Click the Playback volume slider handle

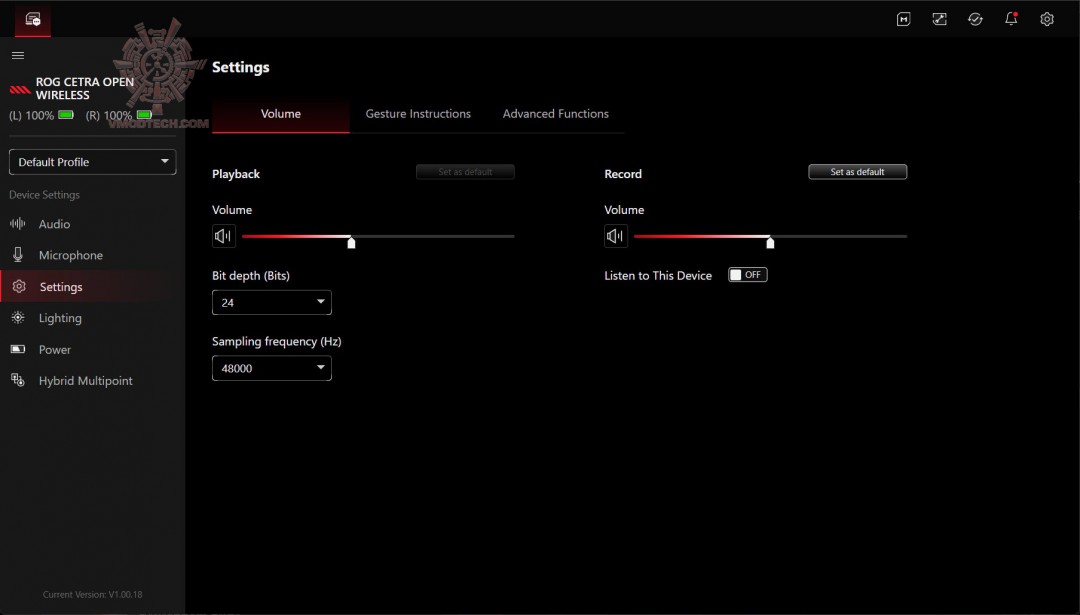click(351, 242)
